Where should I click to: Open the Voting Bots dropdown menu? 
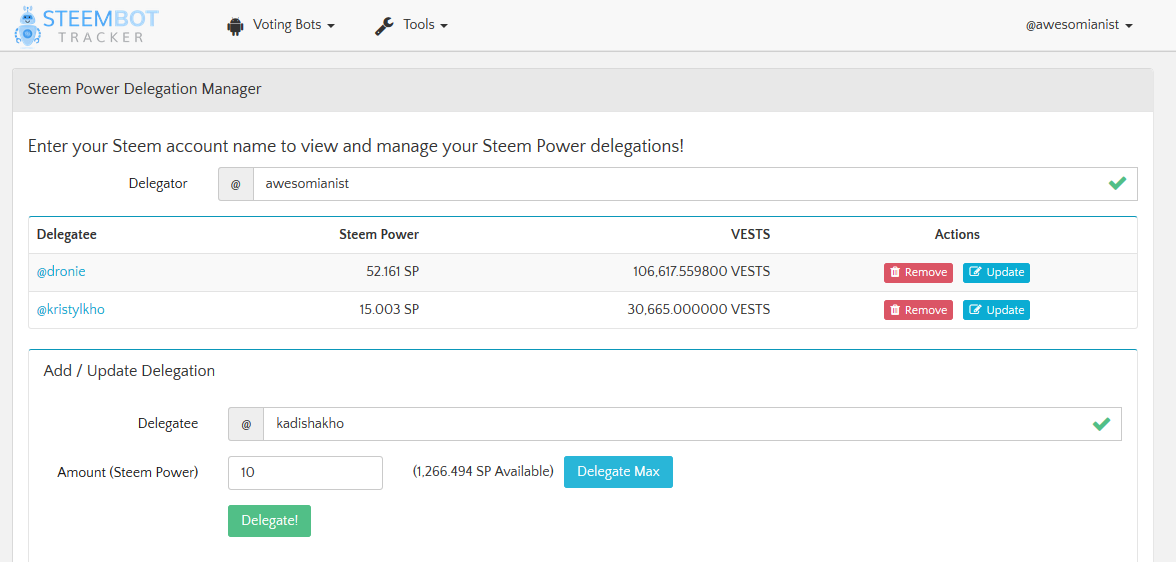(294, 25)
